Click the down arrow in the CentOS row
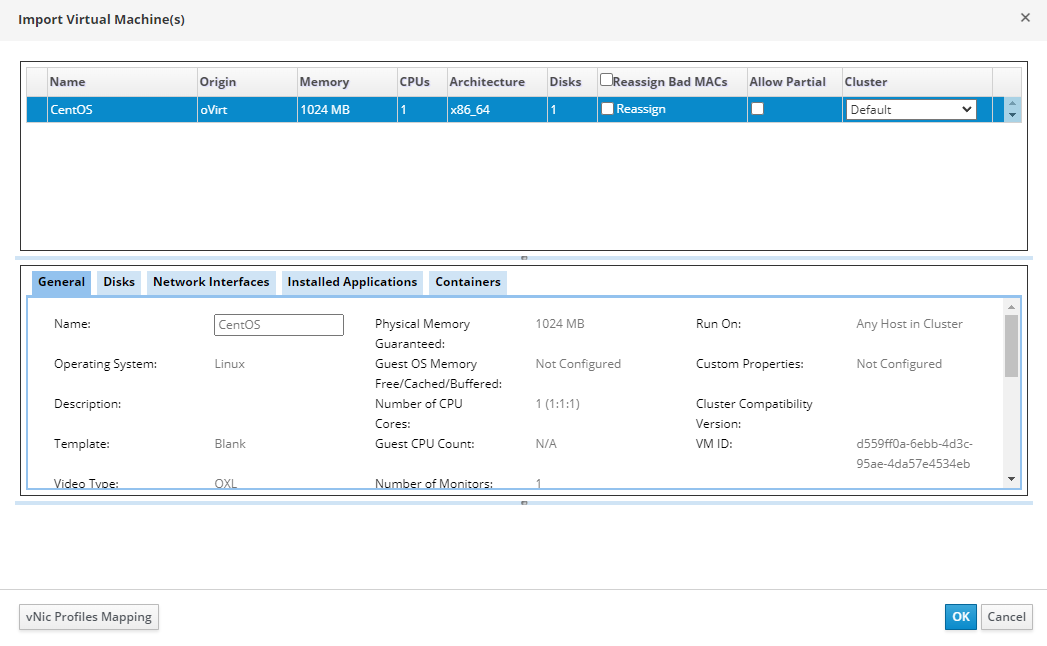The width and height of the screenshot is (1047, 646). pos(1012,115)
